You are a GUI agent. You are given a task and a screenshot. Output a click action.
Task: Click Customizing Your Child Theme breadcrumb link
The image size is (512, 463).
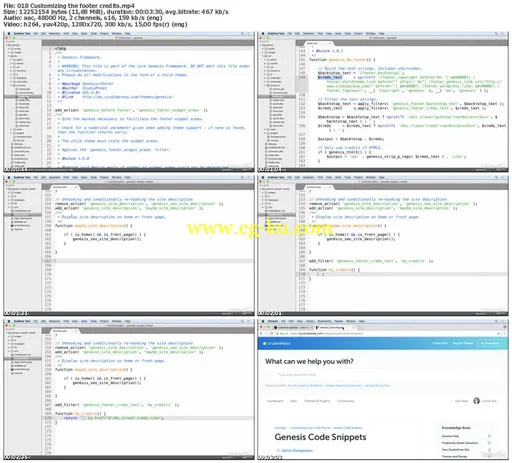tap(310, 428)
